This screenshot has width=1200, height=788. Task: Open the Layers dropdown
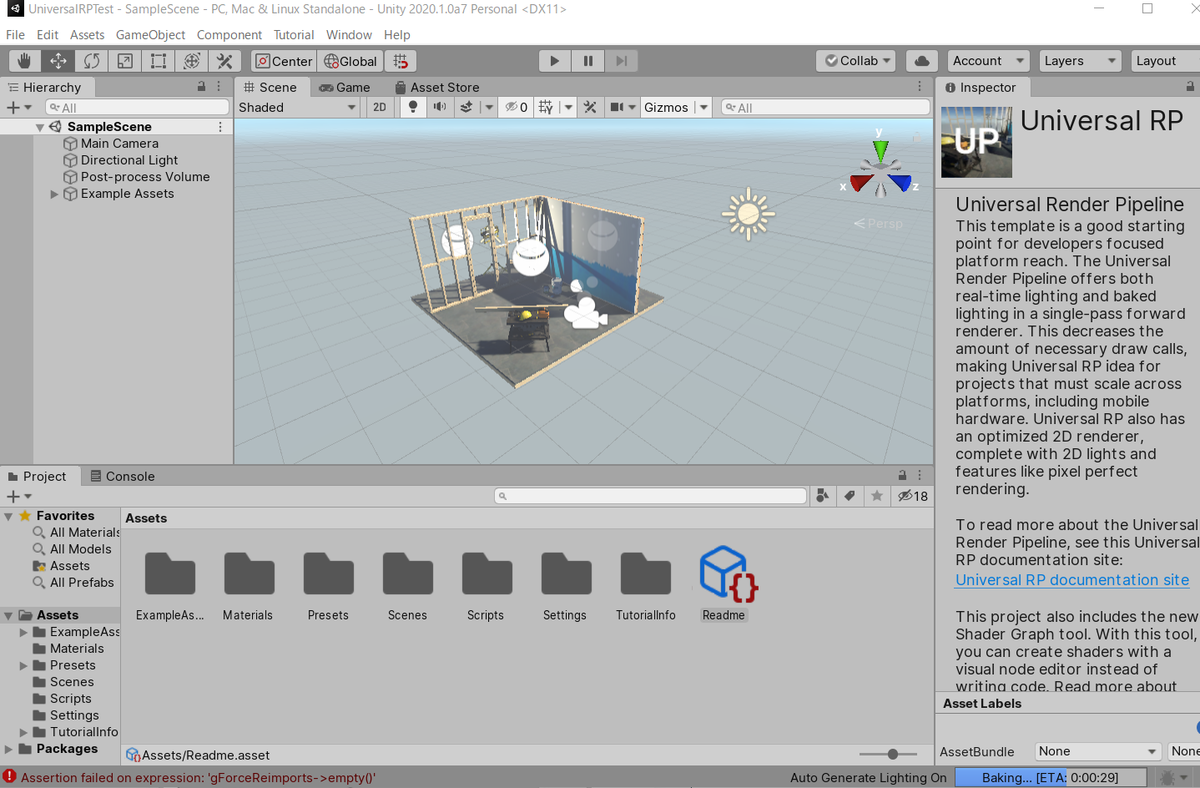(x=1080, y=61)
